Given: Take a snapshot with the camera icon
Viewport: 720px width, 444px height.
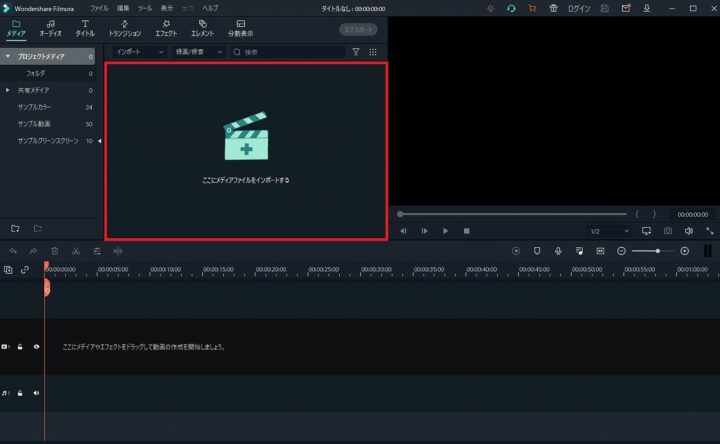Looking at the screenshot, I should (667, 231).
